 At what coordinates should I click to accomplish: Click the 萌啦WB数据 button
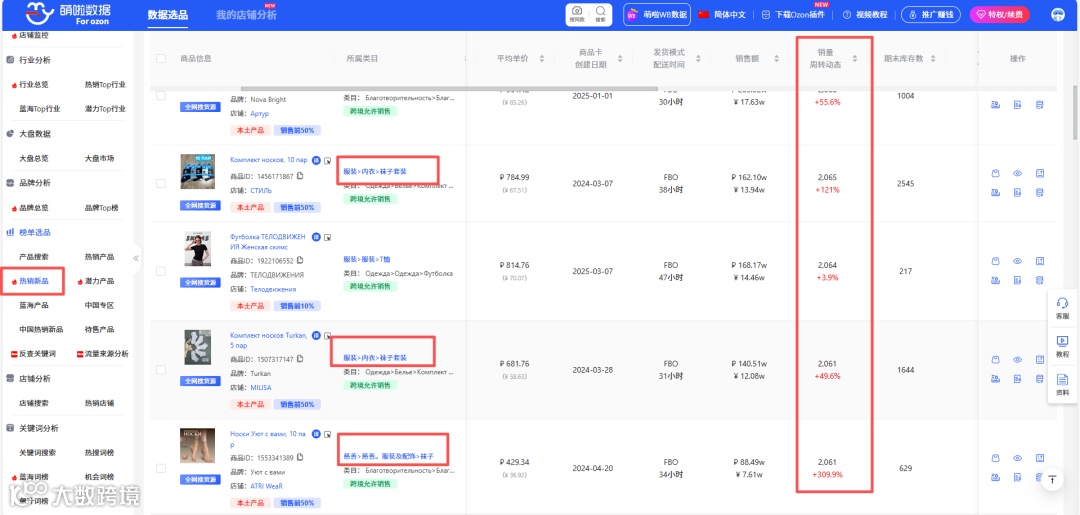pyautogui.click(x=657, y=14)
